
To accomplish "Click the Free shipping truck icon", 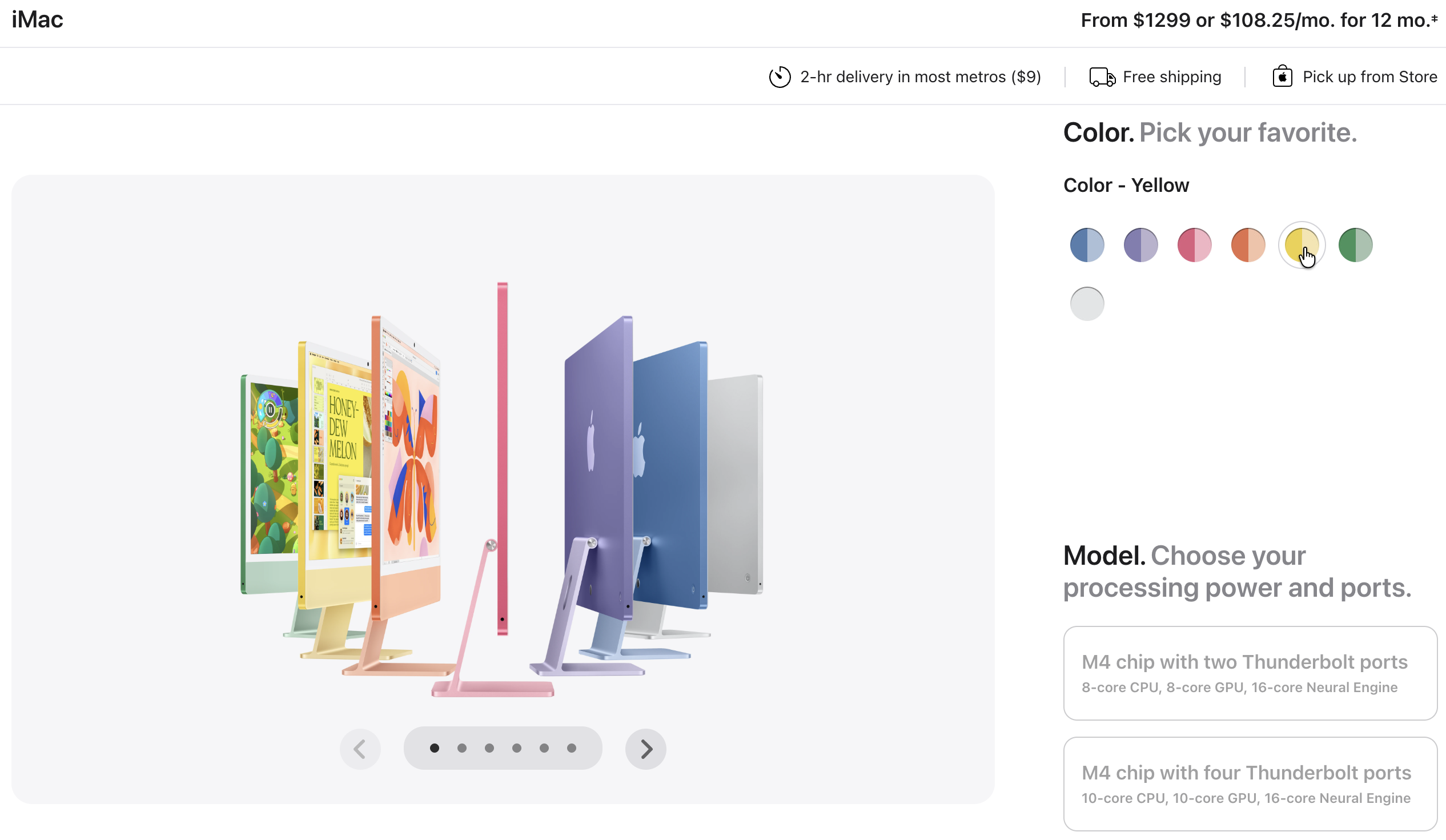I will point(1102,77).
